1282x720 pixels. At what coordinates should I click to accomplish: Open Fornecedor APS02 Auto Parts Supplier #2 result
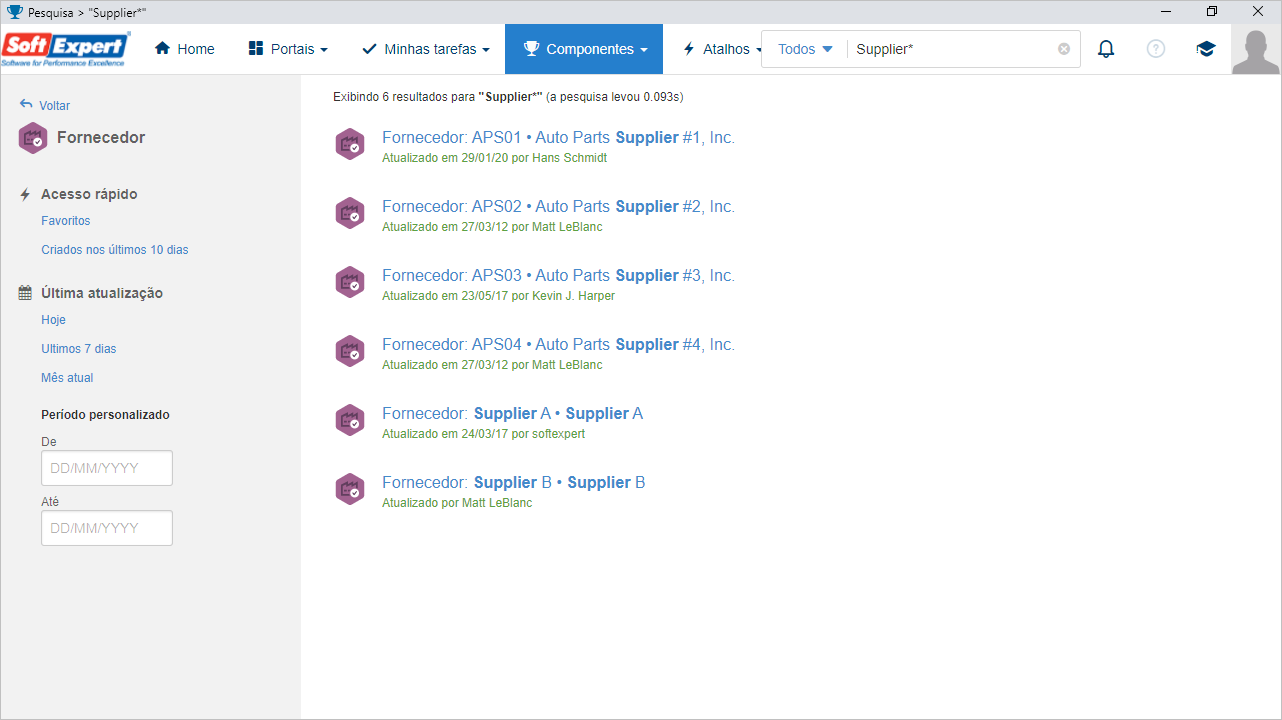(558, 206)
